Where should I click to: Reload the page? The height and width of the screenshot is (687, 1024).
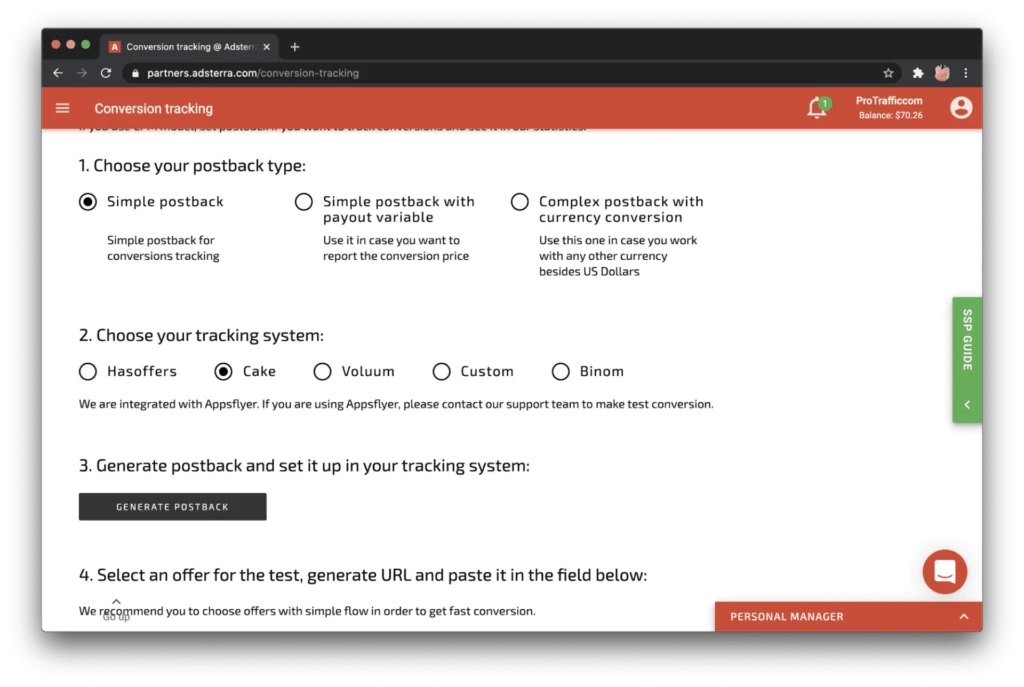[x=106, y=73]
